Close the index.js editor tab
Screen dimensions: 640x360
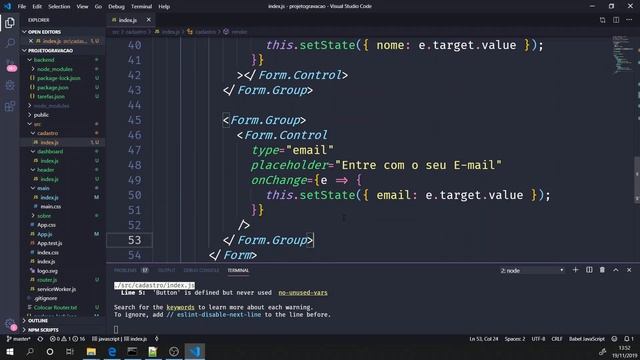pyautogui.click(x=149, y=20)
